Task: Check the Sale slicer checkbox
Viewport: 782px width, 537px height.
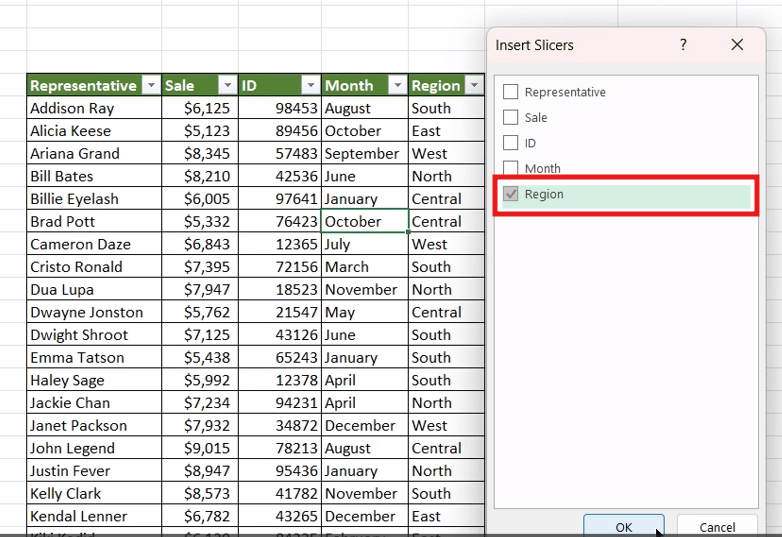Action: tap(510, 117)
